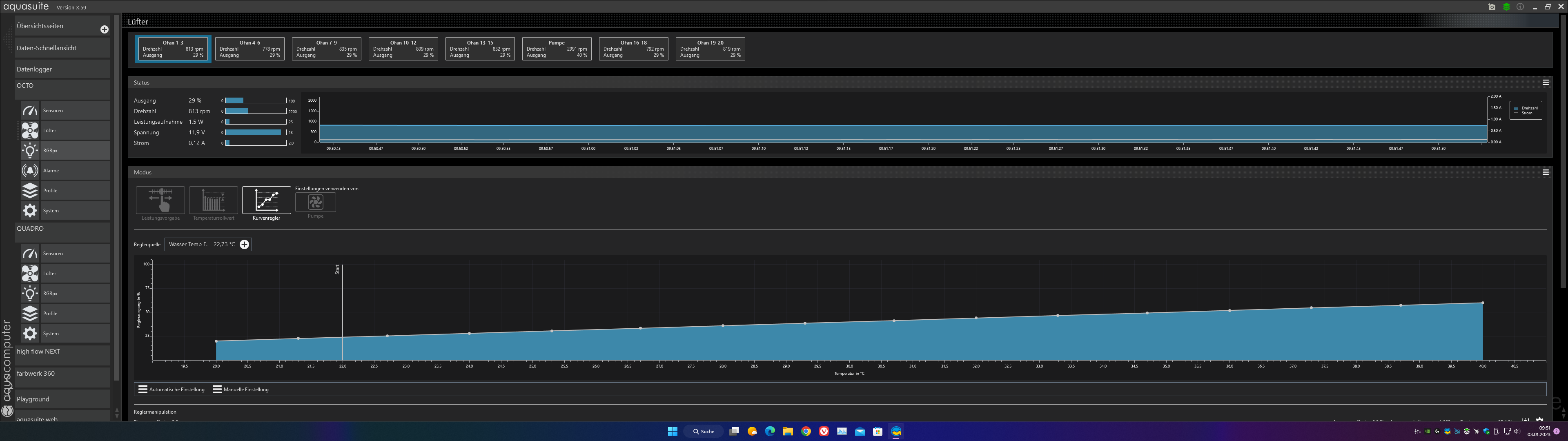Viewport: 1568px width, 441px height.
Task: Open the Status panel hamburger menu
Action: [1545, 82]
